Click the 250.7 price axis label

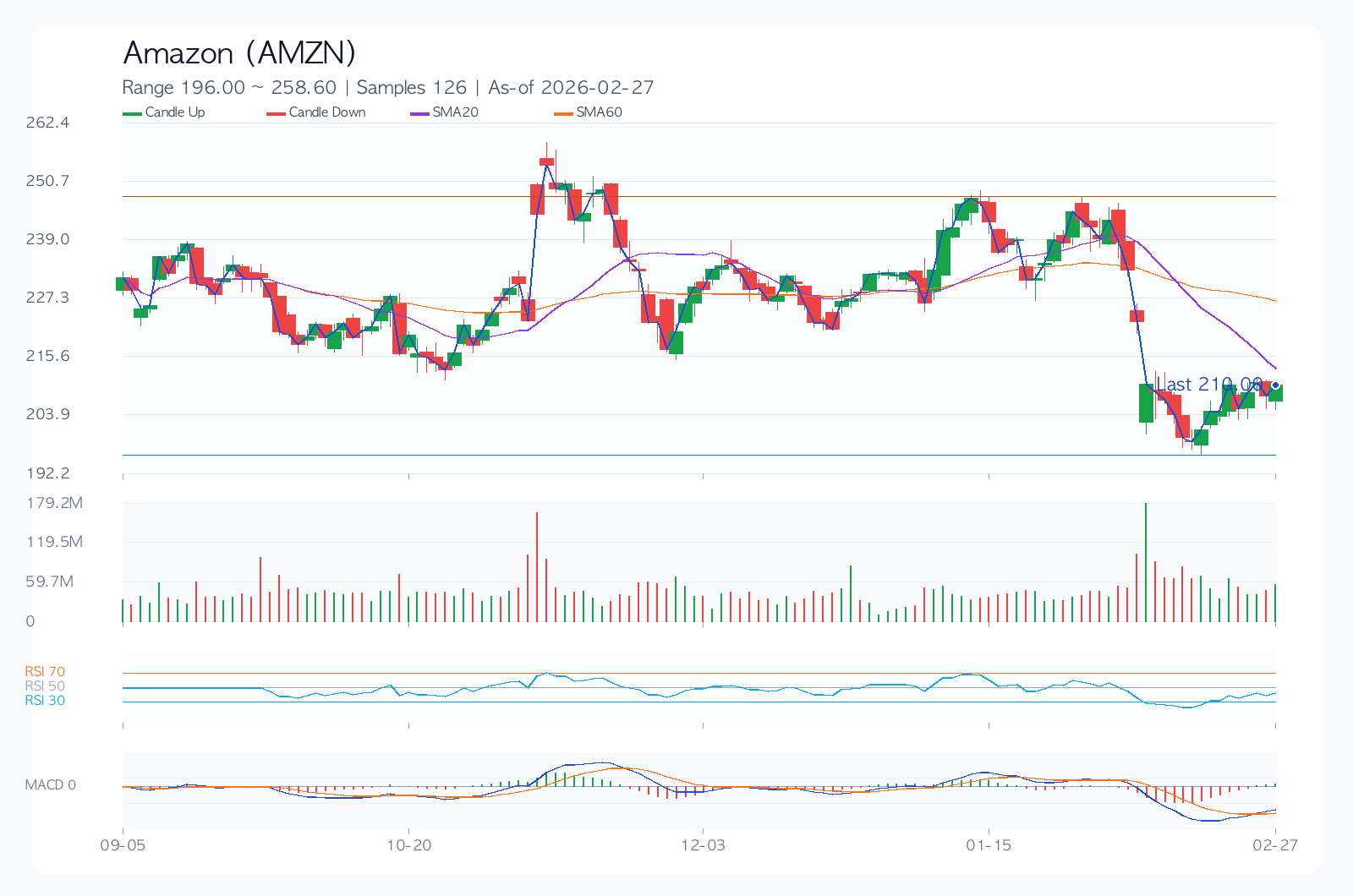(x=47, y=181)
